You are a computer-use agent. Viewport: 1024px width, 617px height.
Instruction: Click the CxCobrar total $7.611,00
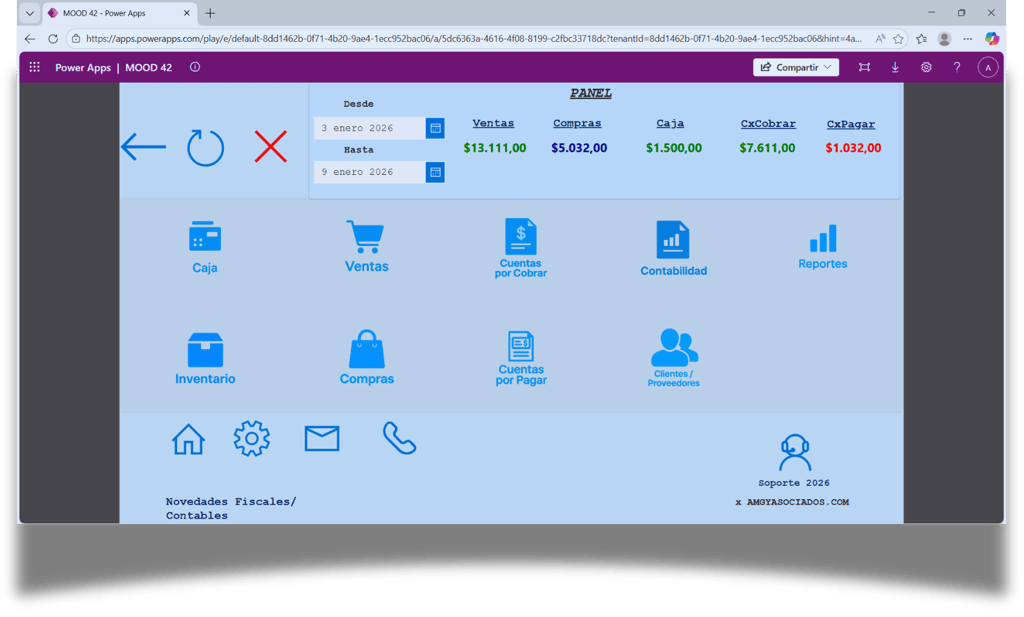coord(767,148)
